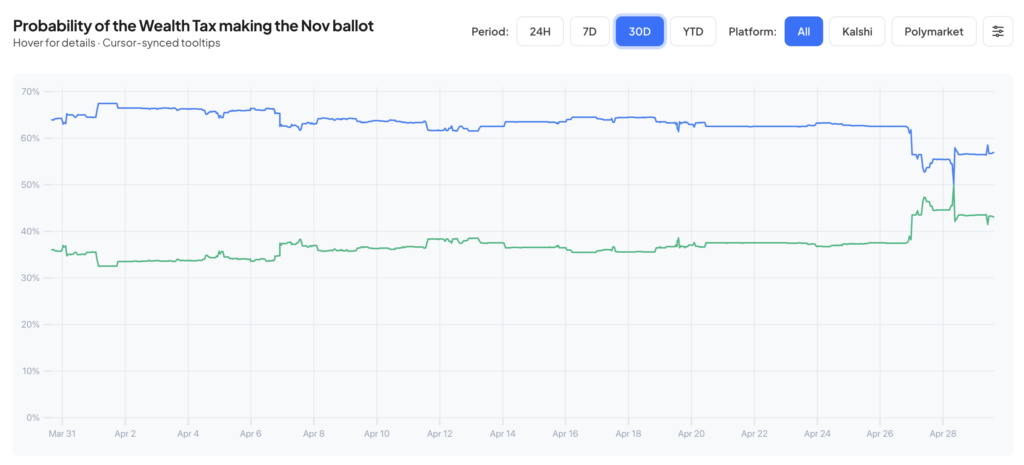Filter the chart by Polymarket

tap(933, 32)
